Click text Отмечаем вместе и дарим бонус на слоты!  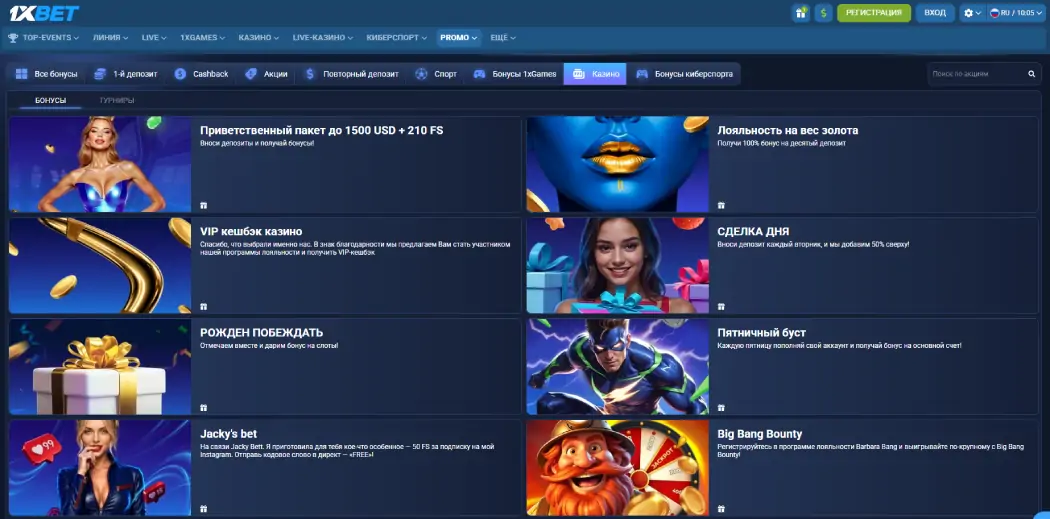click(269, 346)
